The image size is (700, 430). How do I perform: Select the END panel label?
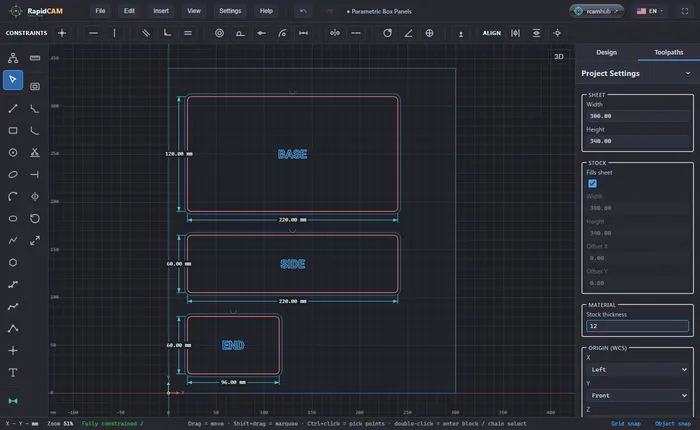pyautogui.click(x=233, y=346)
